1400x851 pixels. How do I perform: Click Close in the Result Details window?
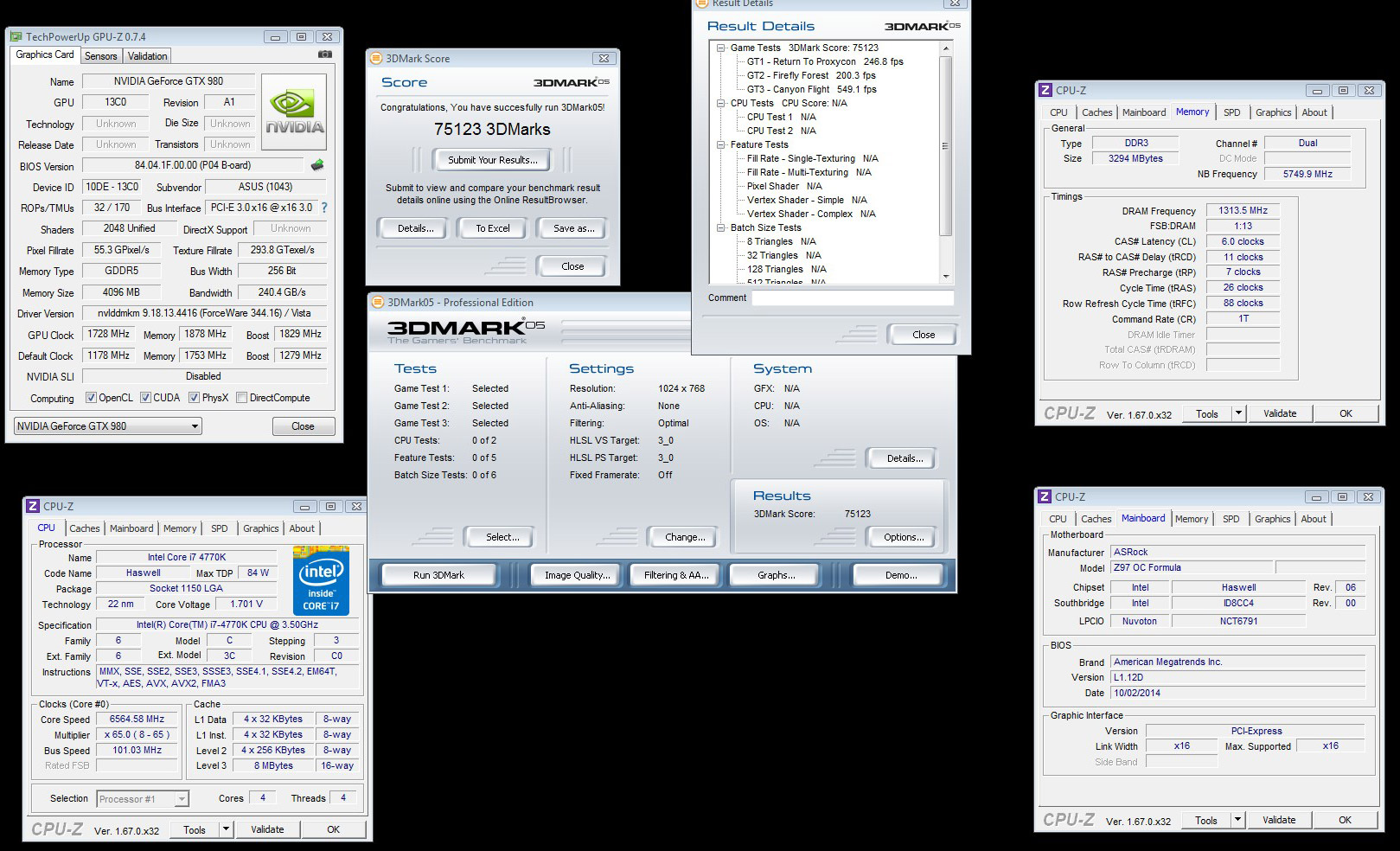[924, 335]
